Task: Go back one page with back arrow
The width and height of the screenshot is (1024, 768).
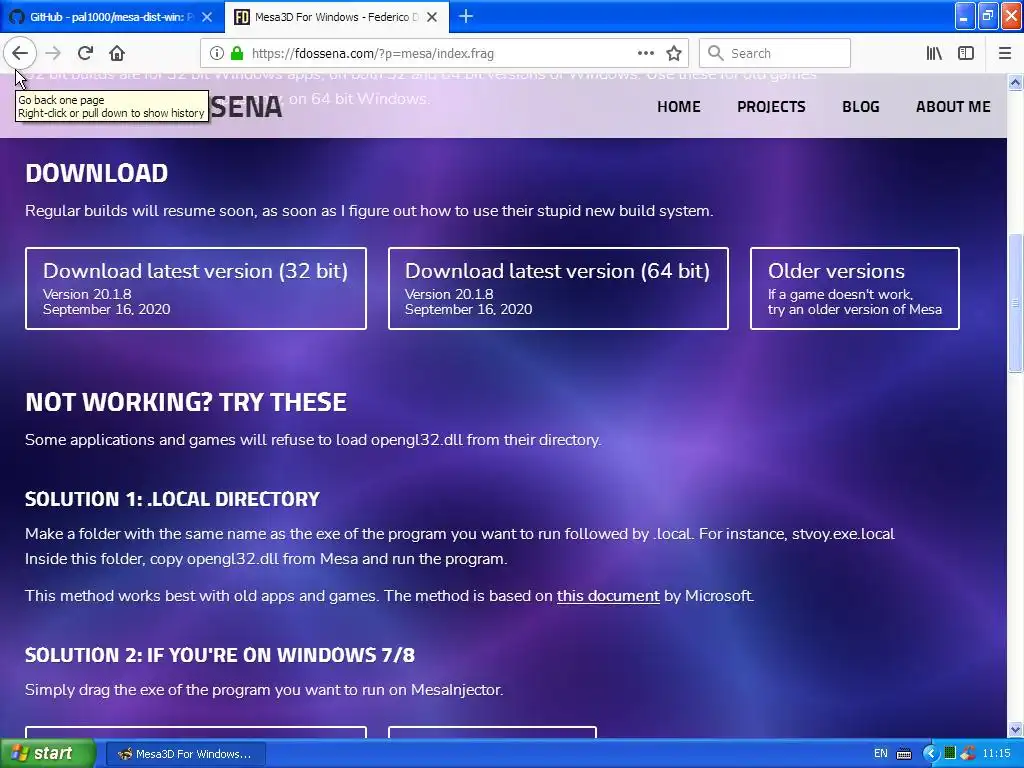Action: pos(20,53)
